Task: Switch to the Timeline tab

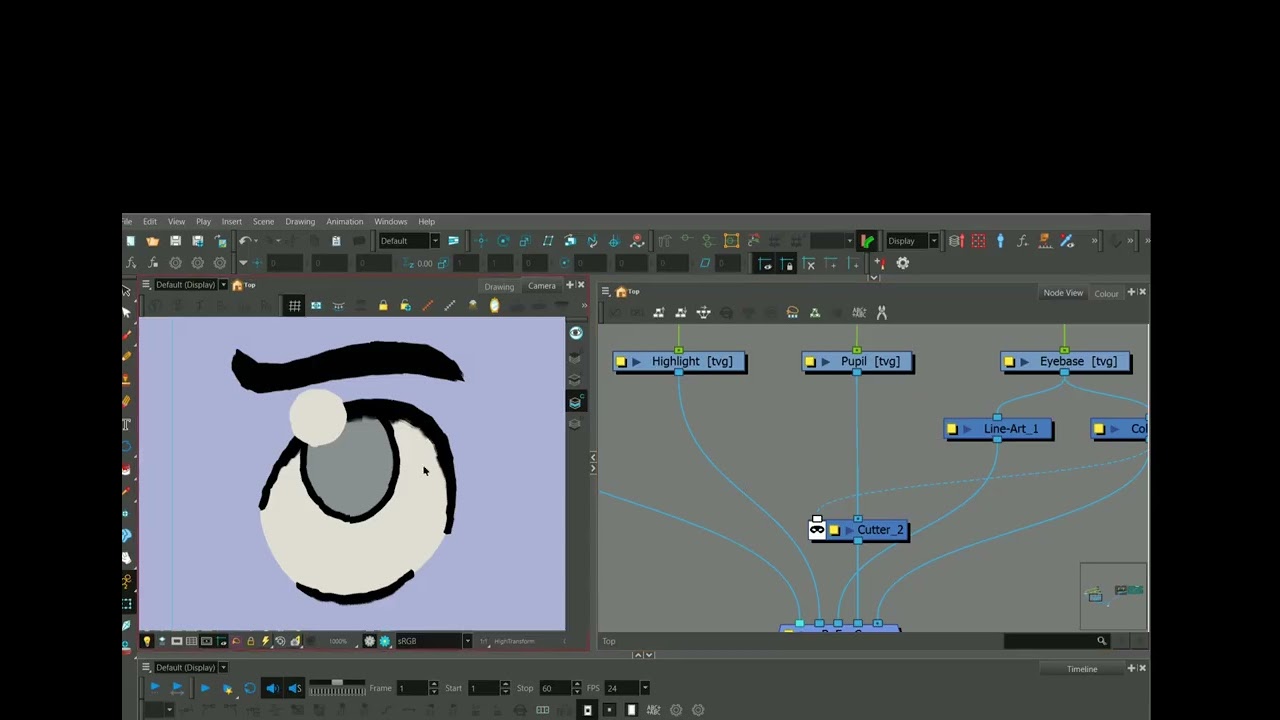Action: click(1082, 669)
